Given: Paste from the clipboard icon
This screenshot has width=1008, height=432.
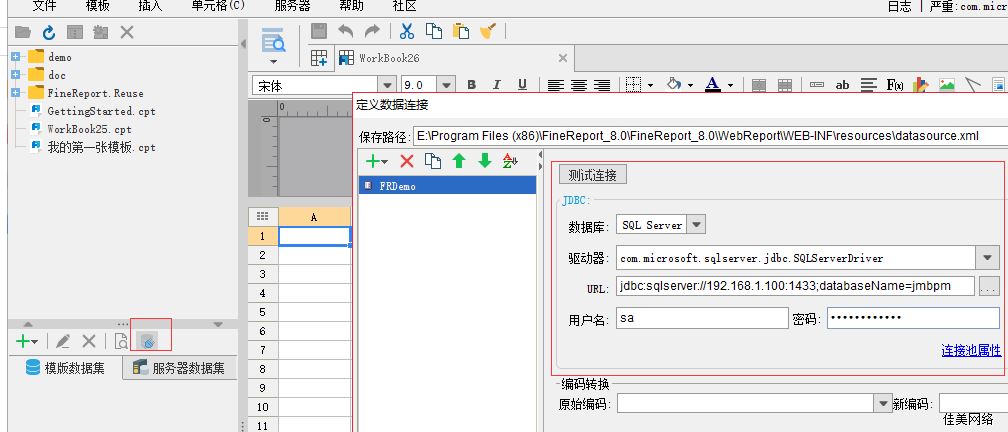Looking at the screenshot, I should 460,31.
